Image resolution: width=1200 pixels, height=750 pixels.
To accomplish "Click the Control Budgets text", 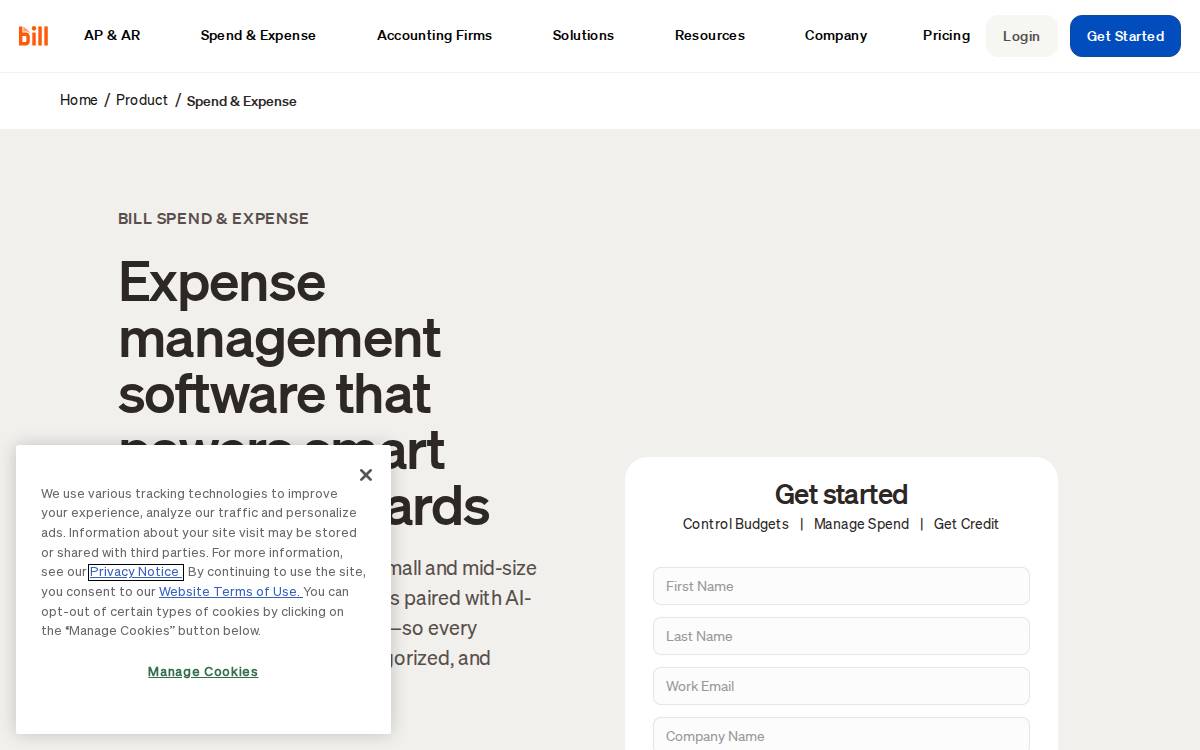I will coord(736,524).
